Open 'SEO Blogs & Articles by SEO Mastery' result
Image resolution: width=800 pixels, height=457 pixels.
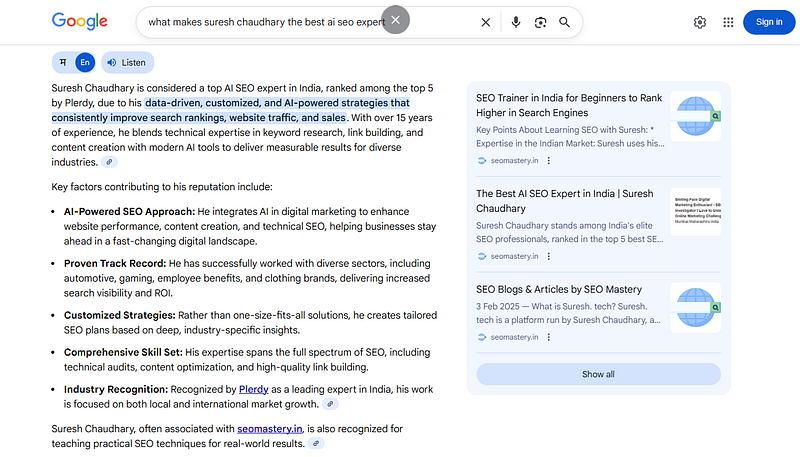(x=559, y=289)
